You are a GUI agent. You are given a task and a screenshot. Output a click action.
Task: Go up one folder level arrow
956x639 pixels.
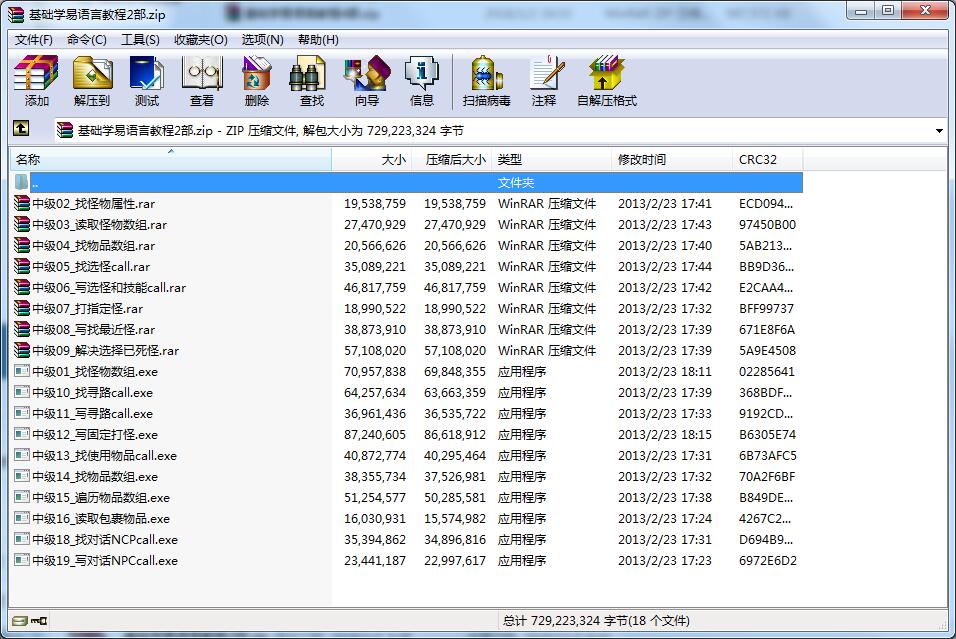[x=22, y=130]
